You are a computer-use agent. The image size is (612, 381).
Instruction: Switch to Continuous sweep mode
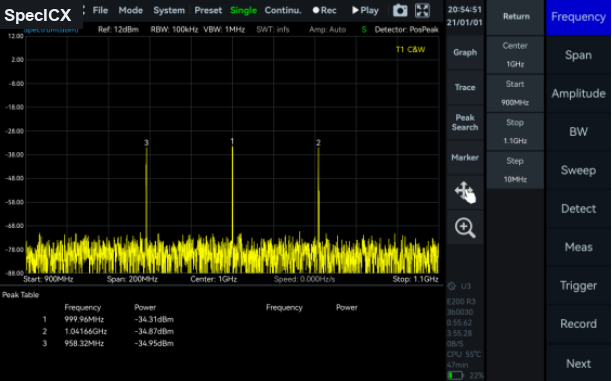(x=283, y=11)
